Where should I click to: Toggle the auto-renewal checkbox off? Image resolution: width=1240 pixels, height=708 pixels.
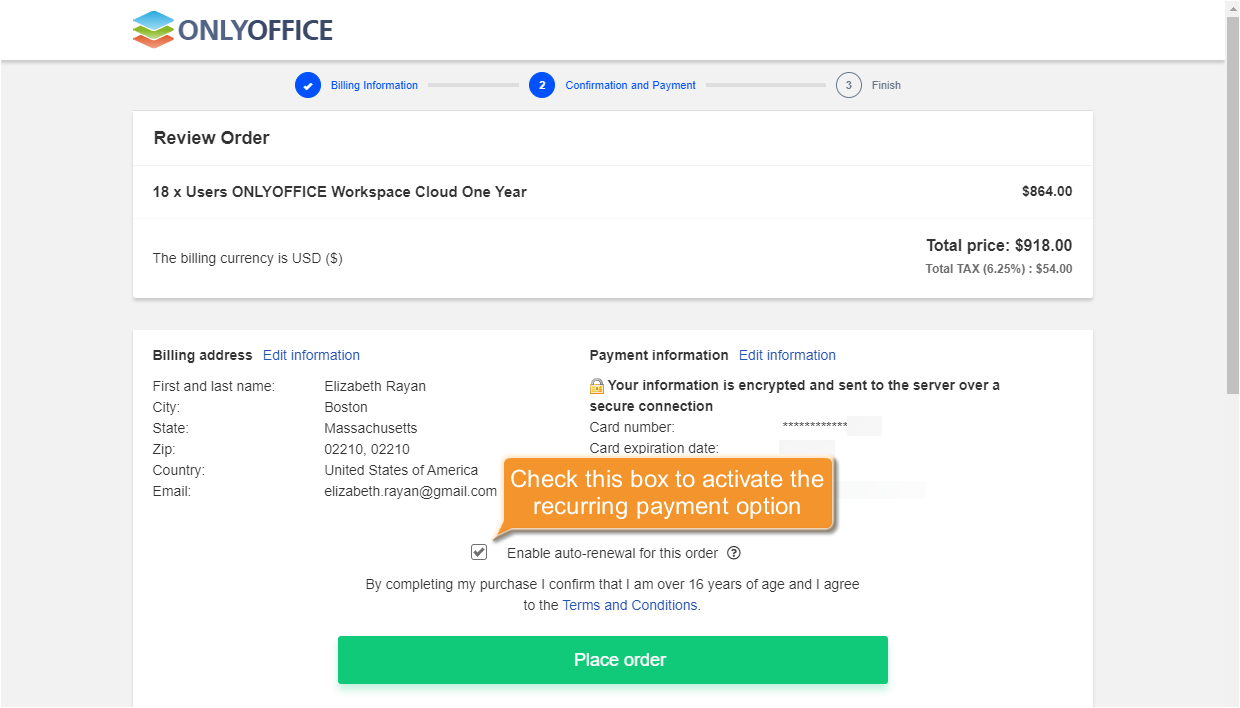(479, 552)
